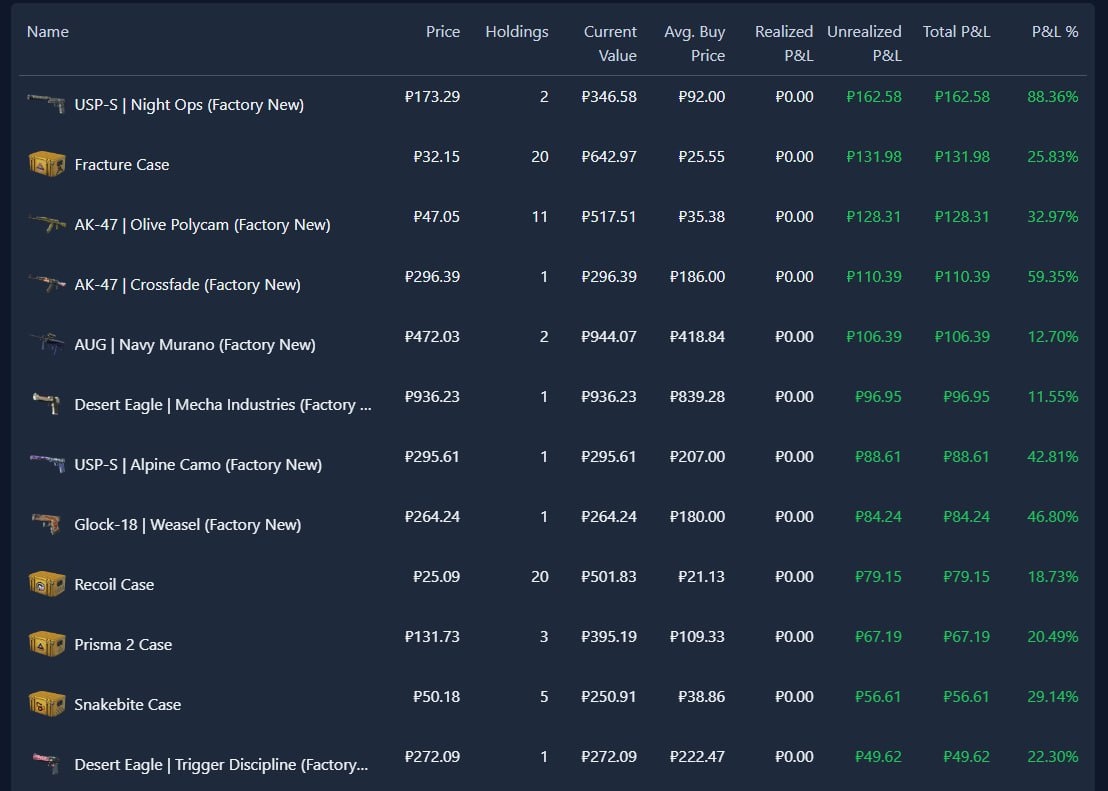
Task: Open USP-S | Night Ops (Factory New) item name
Action: click(x=189, y=105)
